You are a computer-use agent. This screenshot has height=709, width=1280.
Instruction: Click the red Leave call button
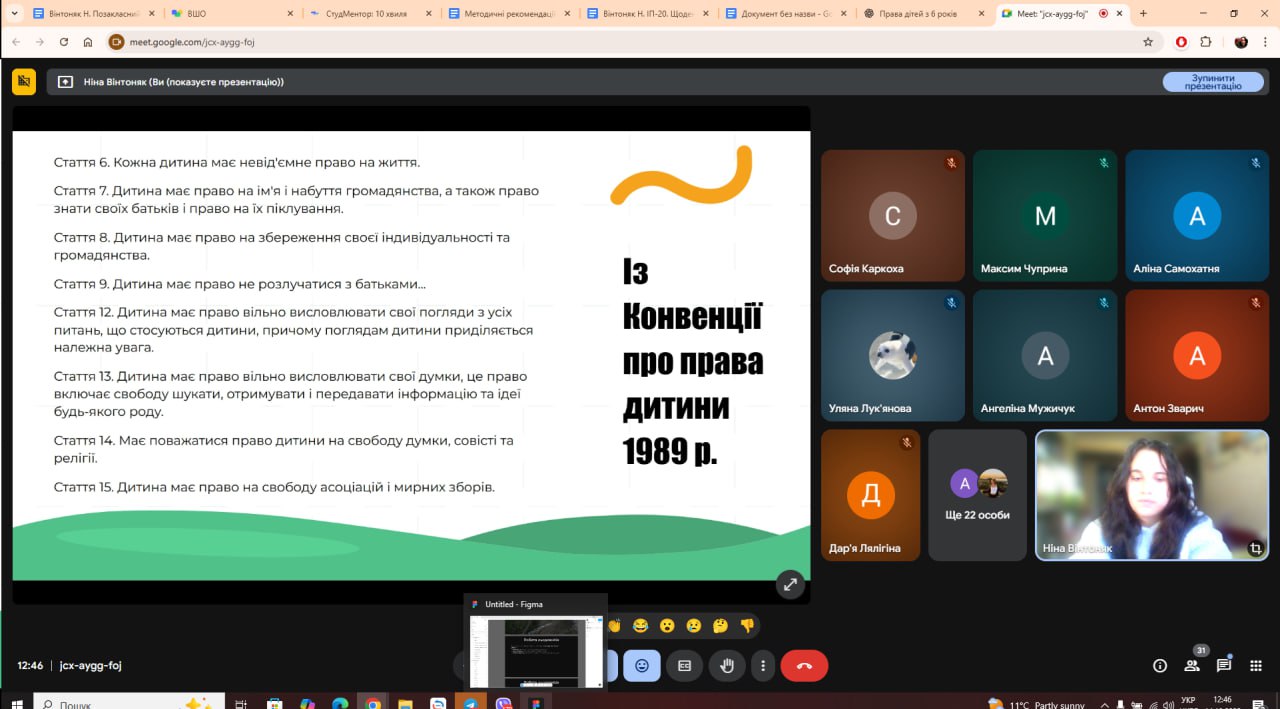tap(804, 665)
